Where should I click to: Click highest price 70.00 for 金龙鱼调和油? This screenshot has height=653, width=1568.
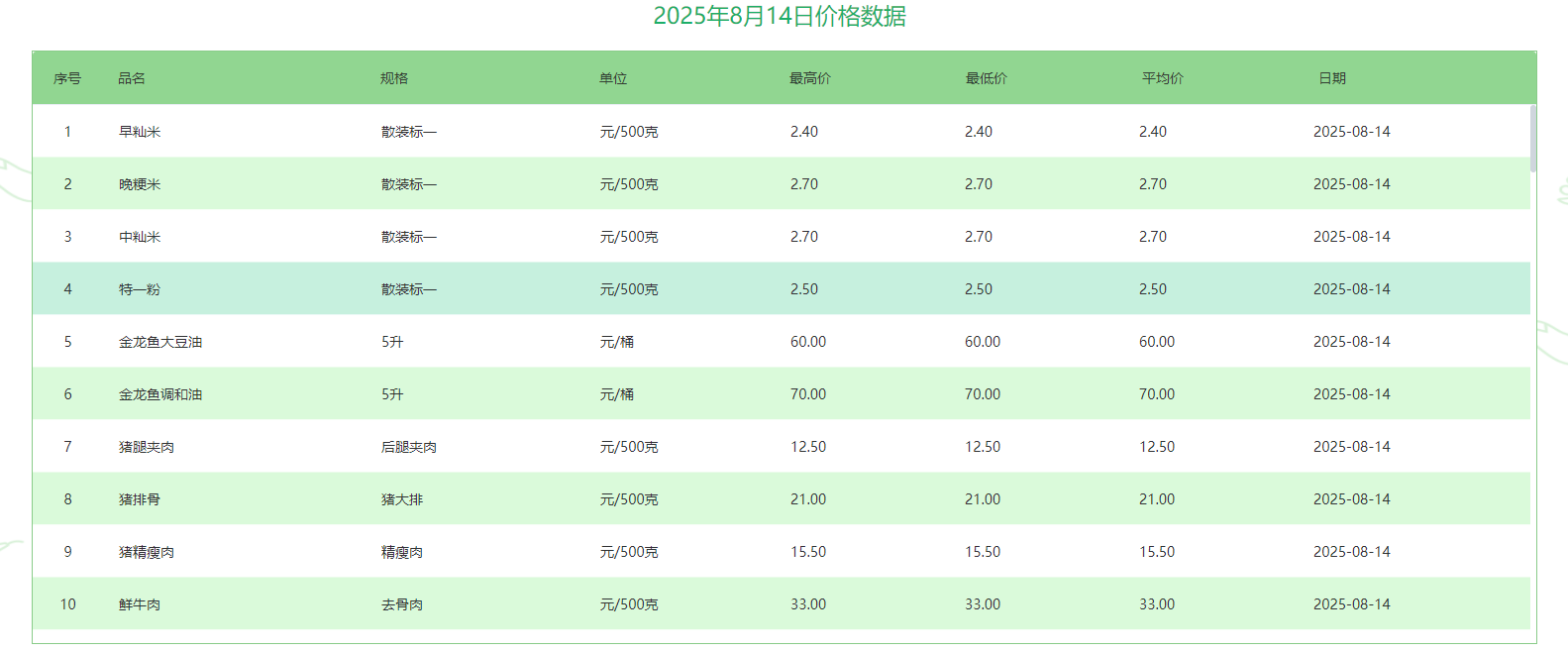pyautogui.click(x=808, y=394)
